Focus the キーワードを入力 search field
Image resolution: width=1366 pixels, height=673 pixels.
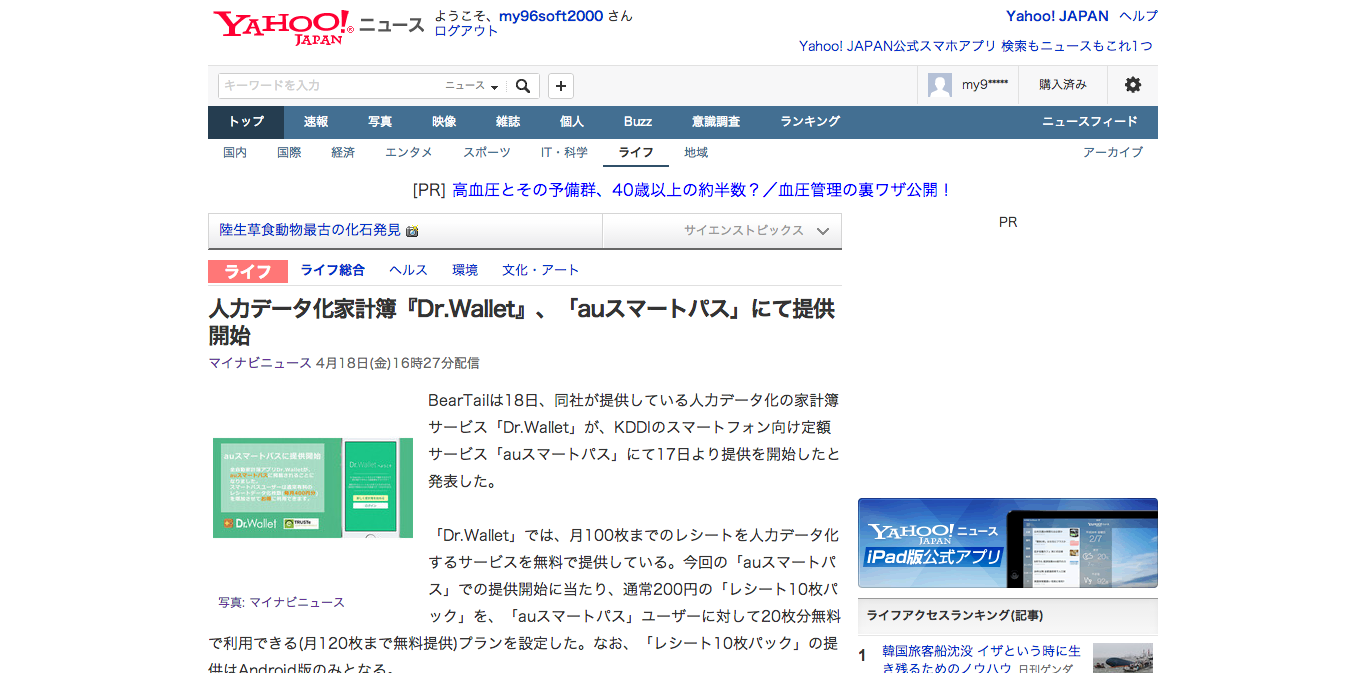[330, 86]
